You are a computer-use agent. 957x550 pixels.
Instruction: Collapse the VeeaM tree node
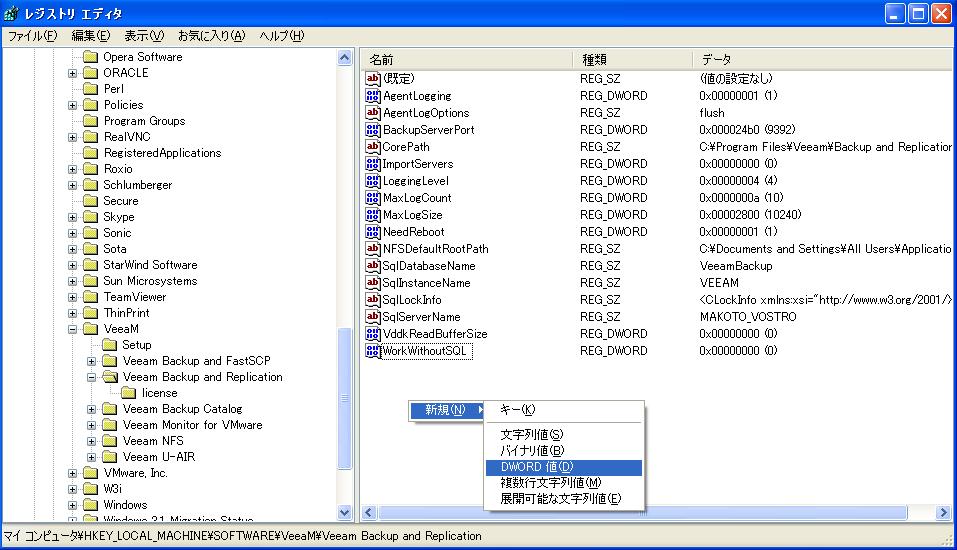point(73,330)
